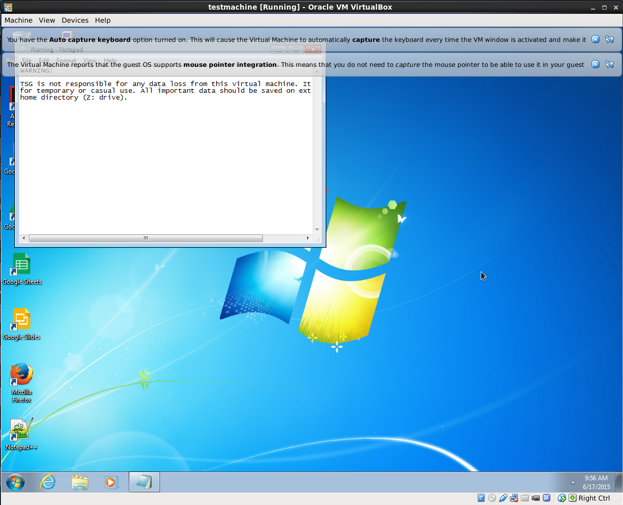The height and width of the screenshot is (505, 623).
Task: Open Windows Explorer from the taskbar
Action: 80,482
